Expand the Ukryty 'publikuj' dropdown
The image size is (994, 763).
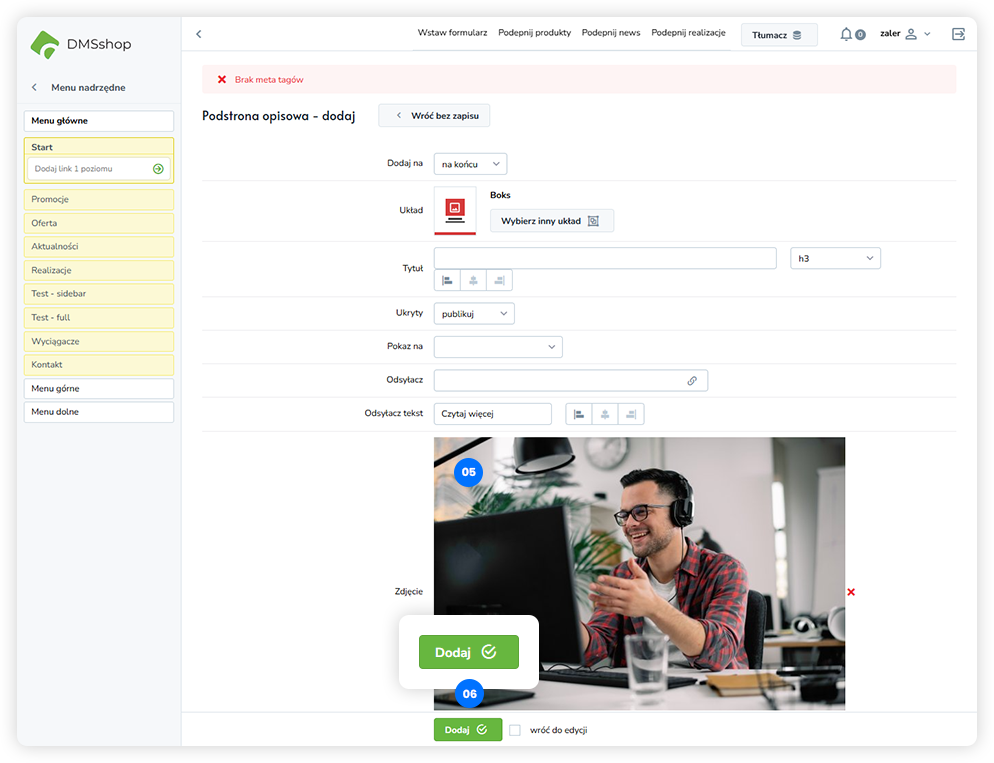[x=474, y=314]
